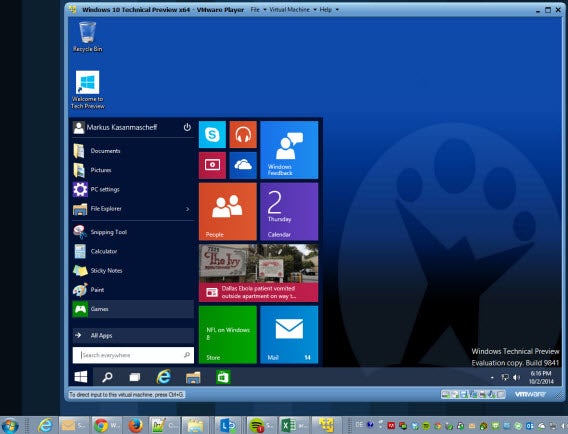Screen dimensions: 568x434
Task: Launch Paint
Action: (x=133, y=290)
